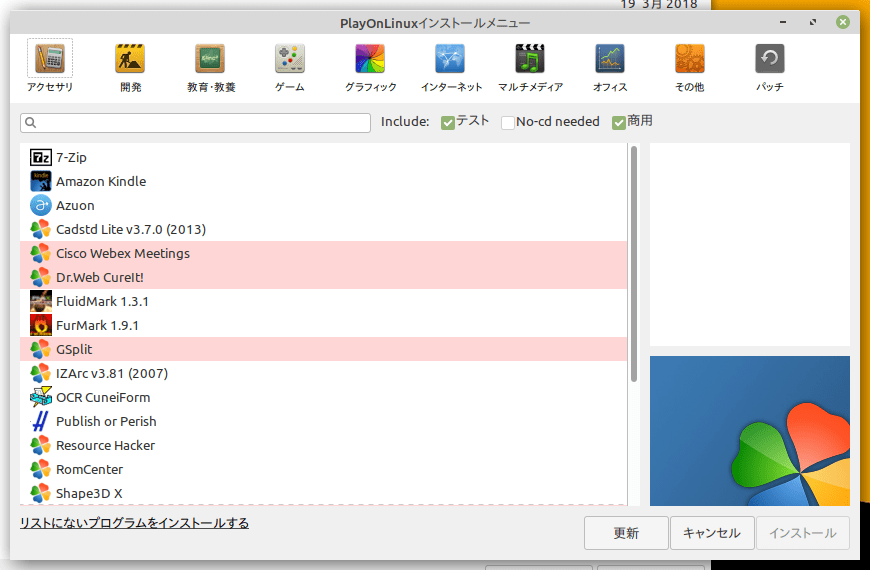Click the GSplit clover icon

pyautogui.click(x=41, y=350)
